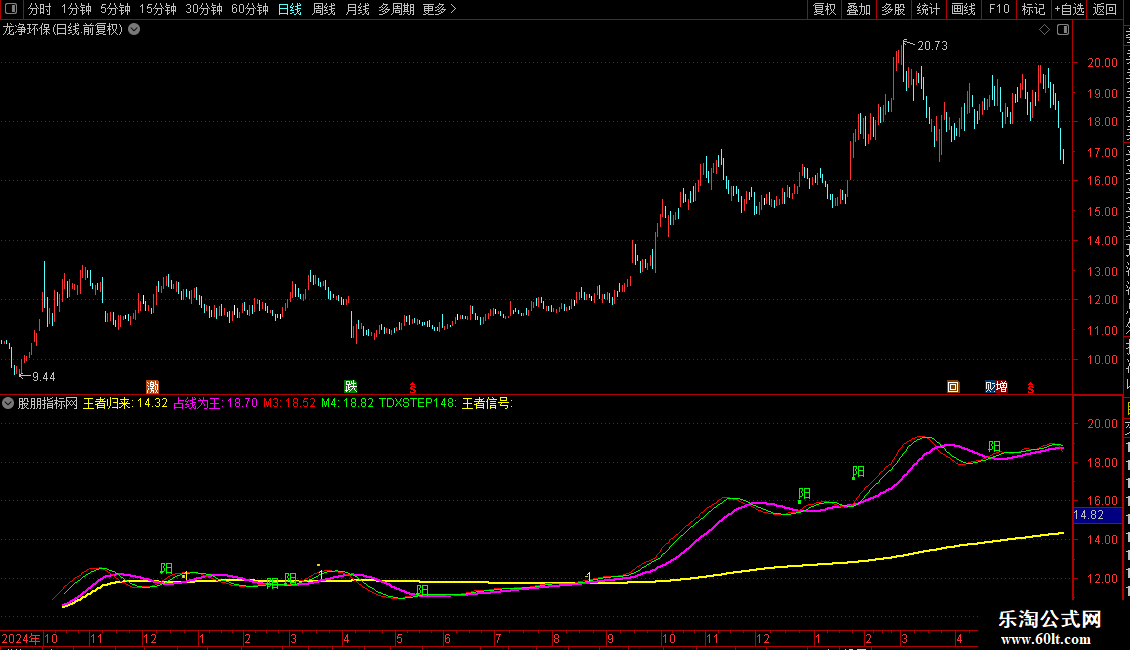Click the 2024年 date axis label

pyautogui.click(x=21, y=638)
